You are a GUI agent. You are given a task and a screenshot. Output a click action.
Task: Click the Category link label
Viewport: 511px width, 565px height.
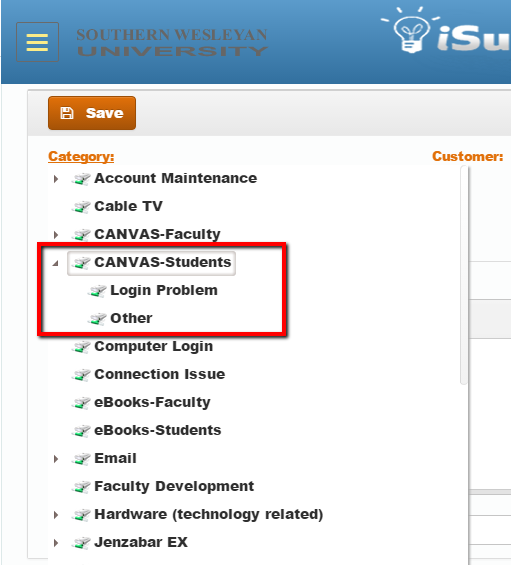pos(81,156)
